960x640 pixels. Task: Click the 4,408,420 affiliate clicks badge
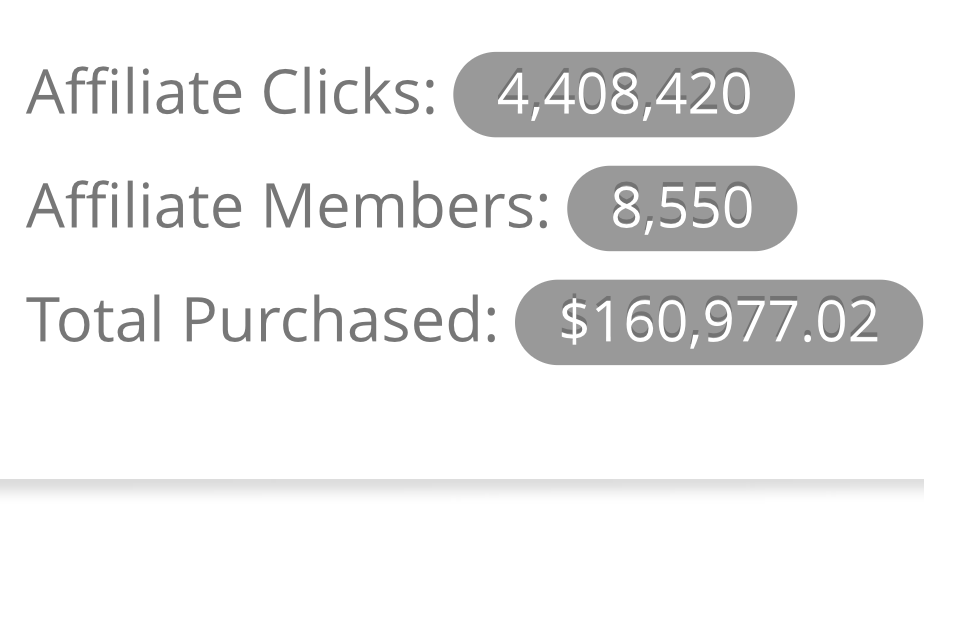[x=624, y=94]
